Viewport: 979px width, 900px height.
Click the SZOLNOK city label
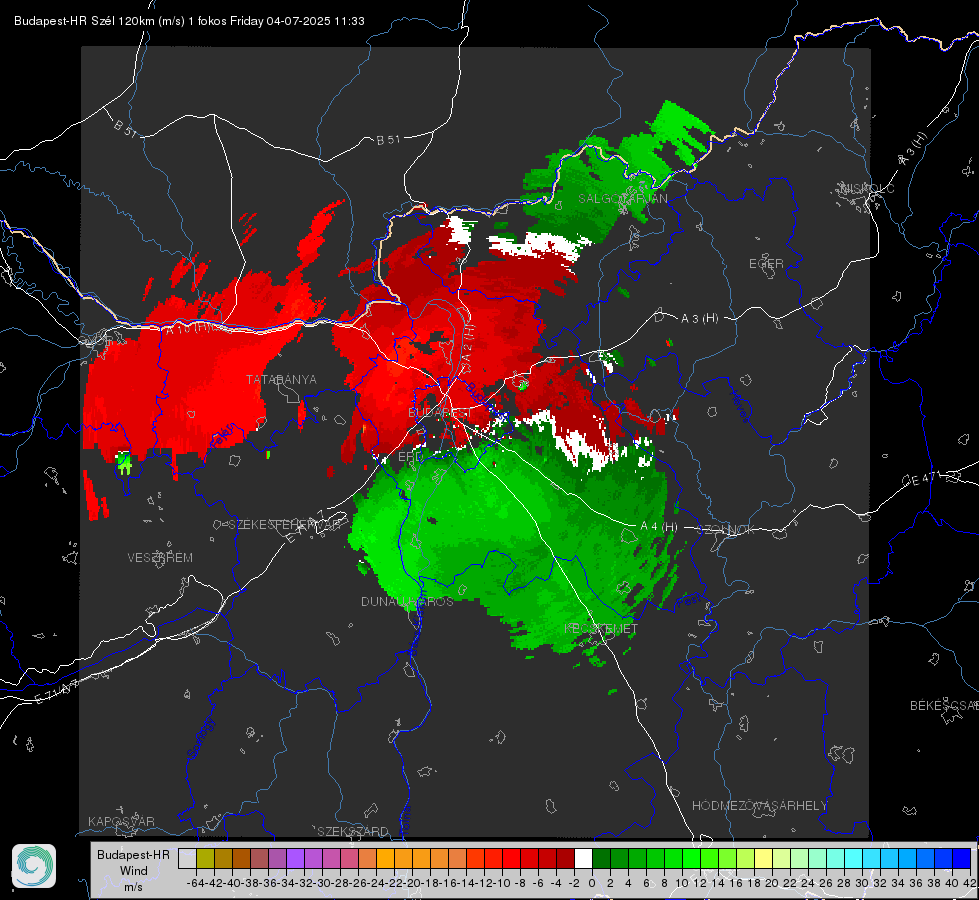coord(726,530)
